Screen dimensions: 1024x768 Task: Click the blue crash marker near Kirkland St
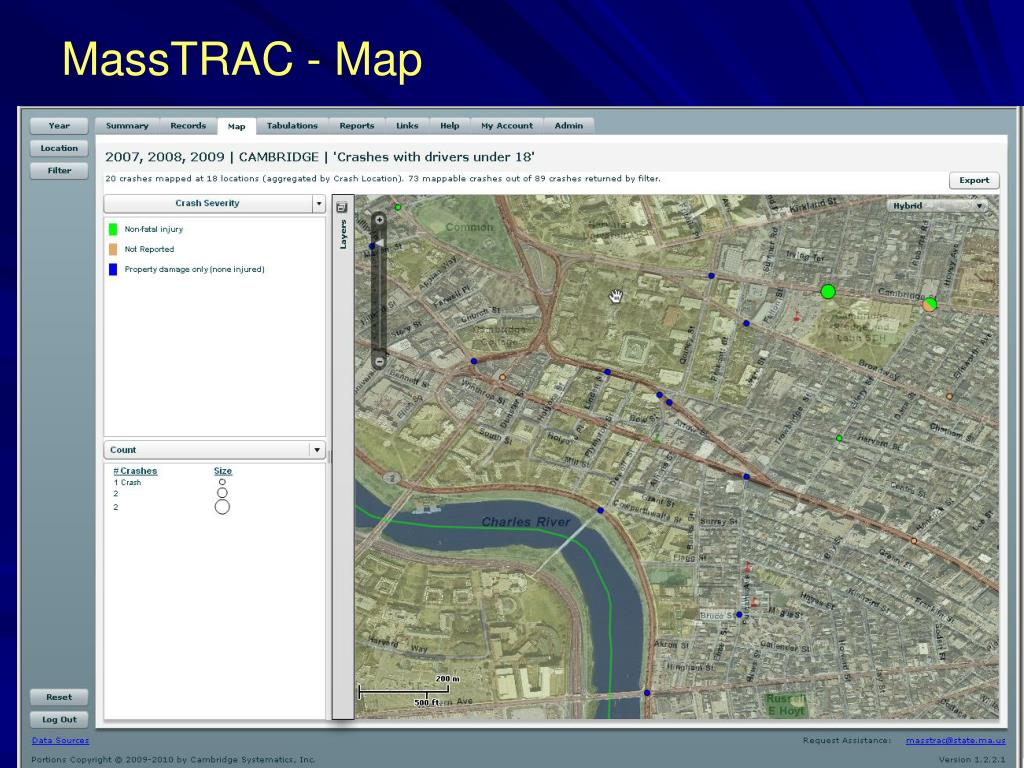click(x=711, y=276)
